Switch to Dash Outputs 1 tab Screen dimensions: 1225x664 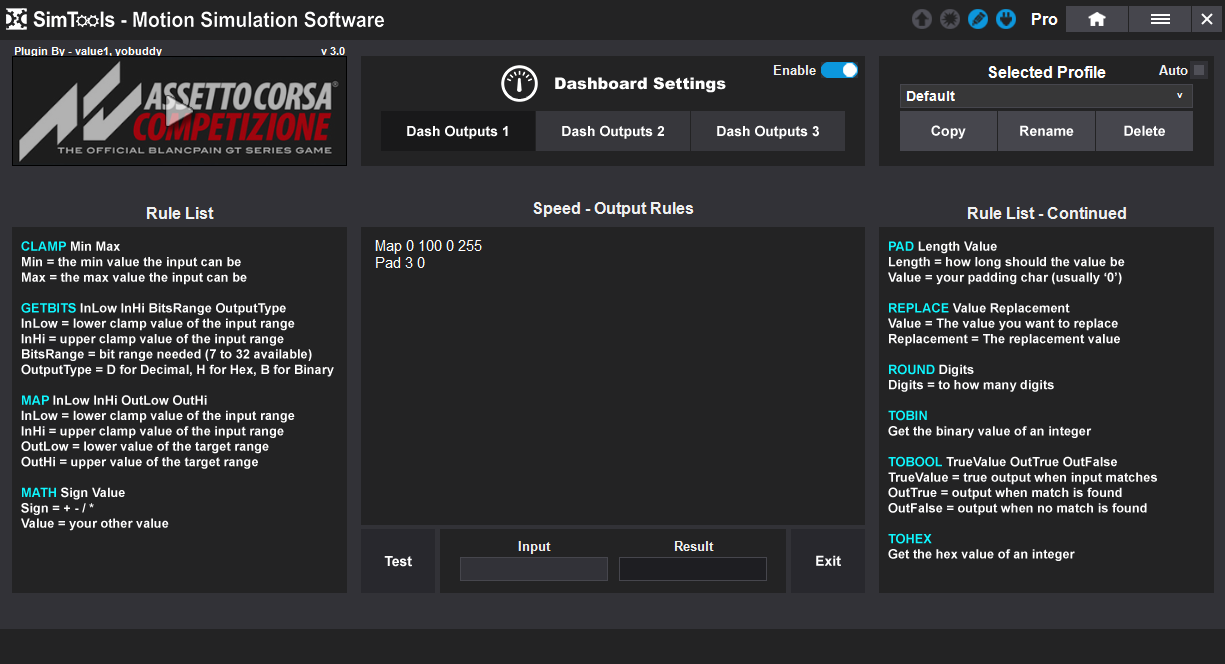(x=457, y=131)
